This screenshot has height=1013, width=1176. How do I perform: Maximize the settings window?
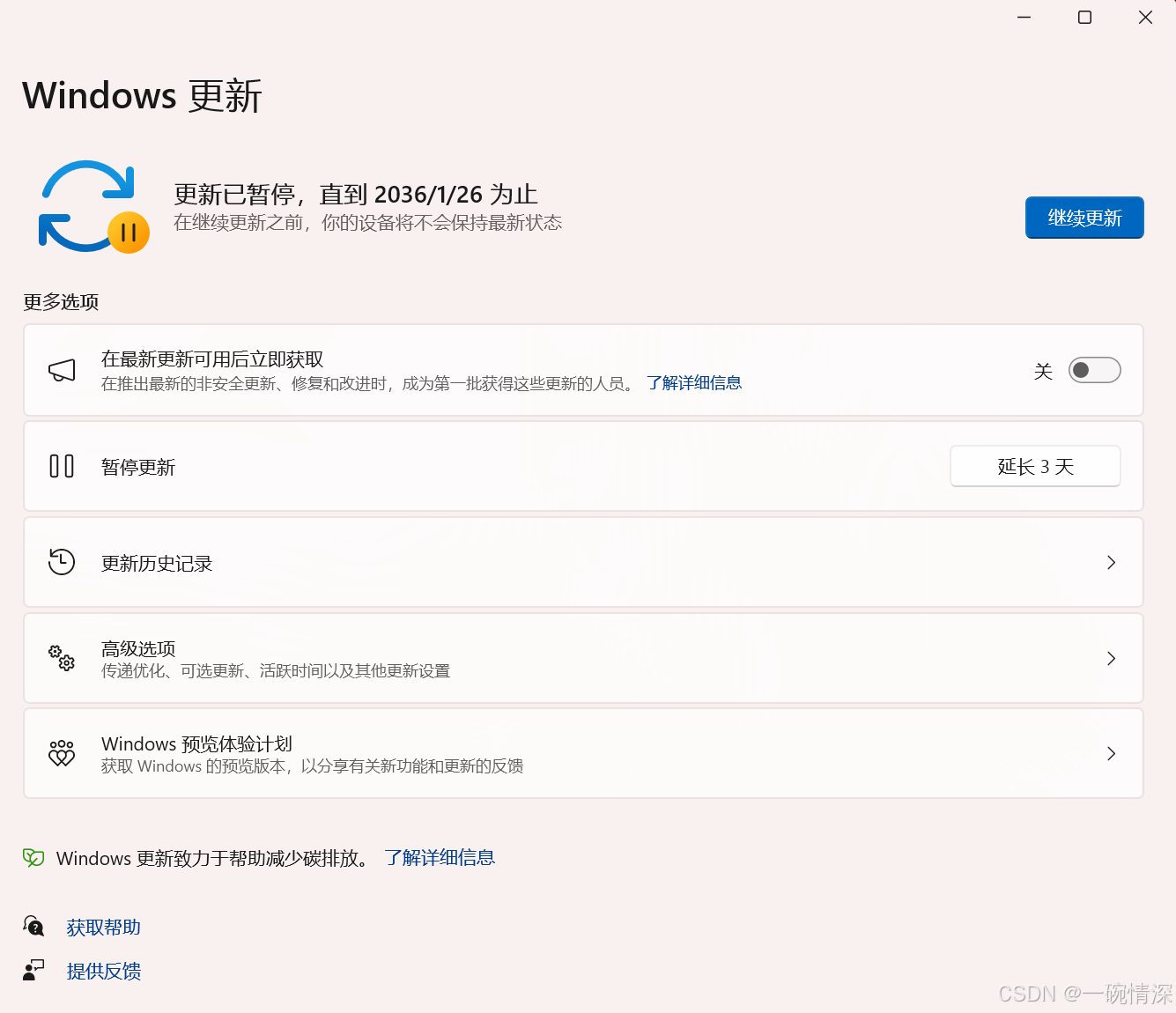1084,18
